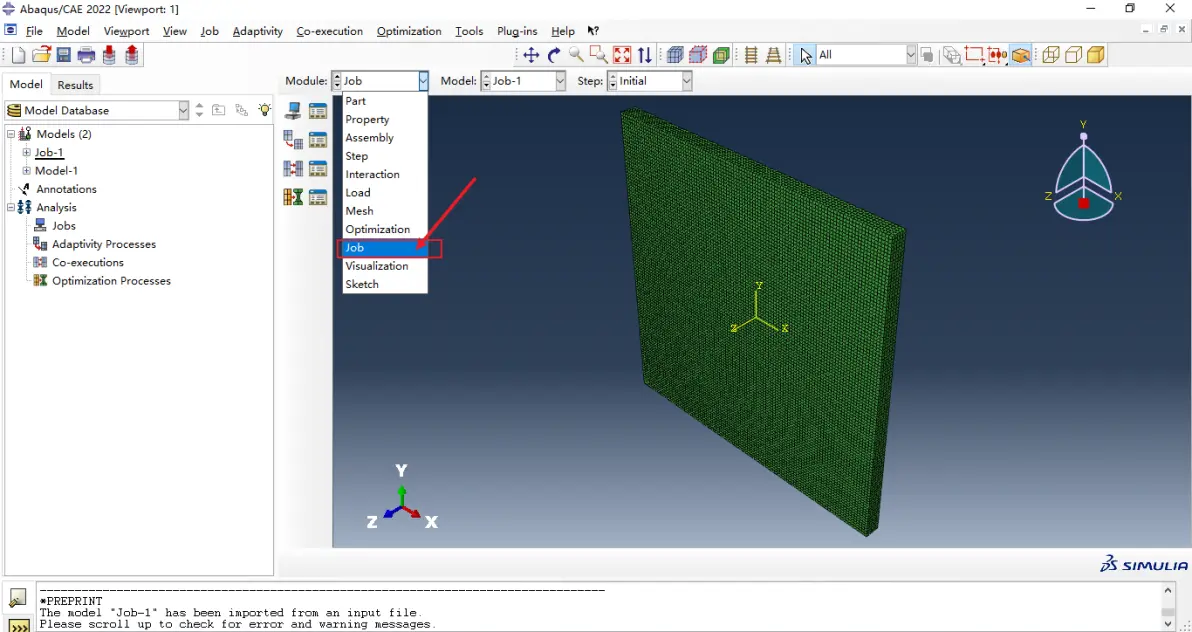The width and height of the screenshot is (1192, 632).
Task: Select Jobs in the model tree
Action: (x=64, y=226)
